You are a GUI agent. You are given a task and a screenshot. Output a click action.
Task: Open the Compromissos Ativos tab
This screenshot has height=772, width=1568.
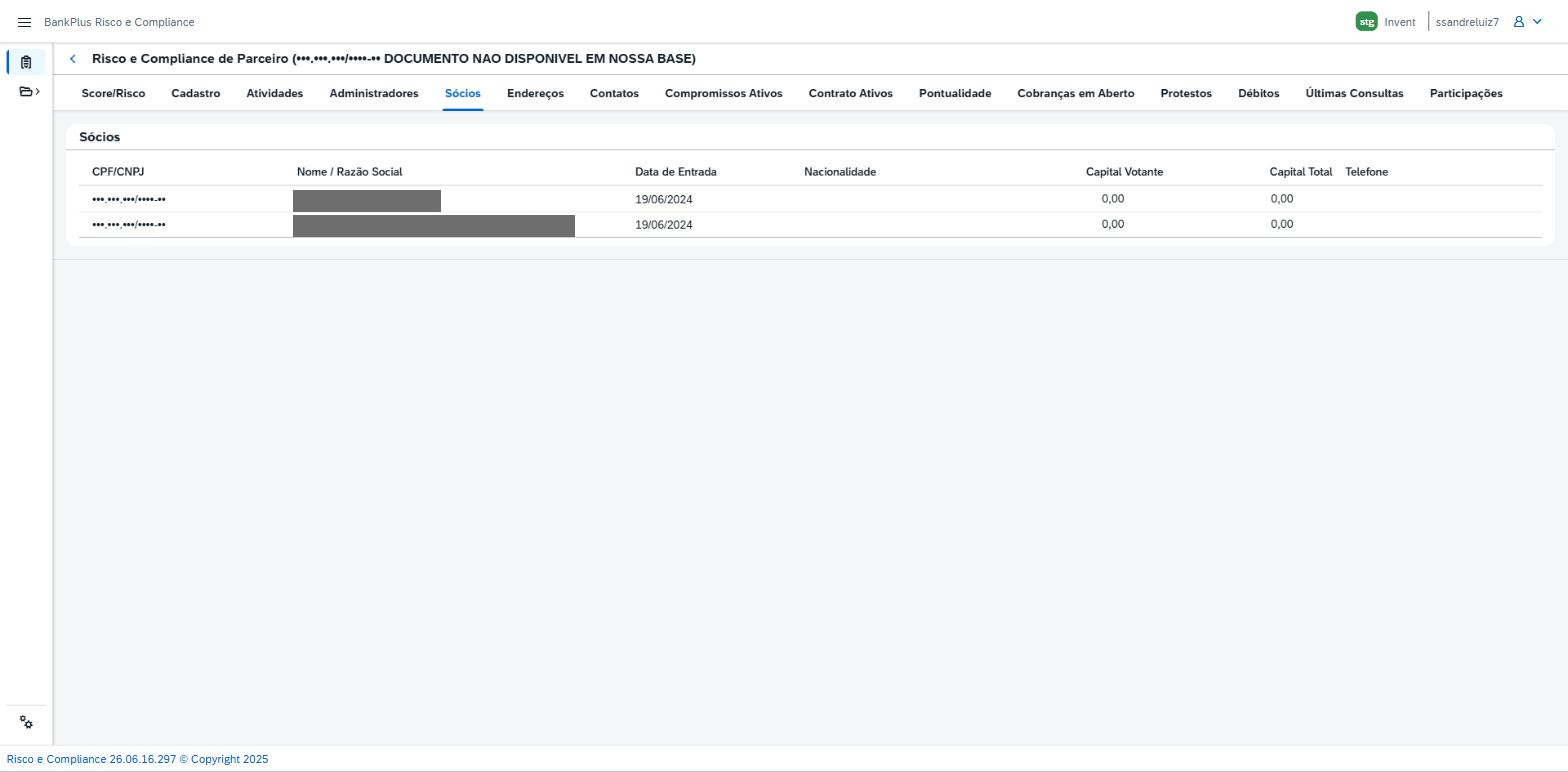[724, 93]
